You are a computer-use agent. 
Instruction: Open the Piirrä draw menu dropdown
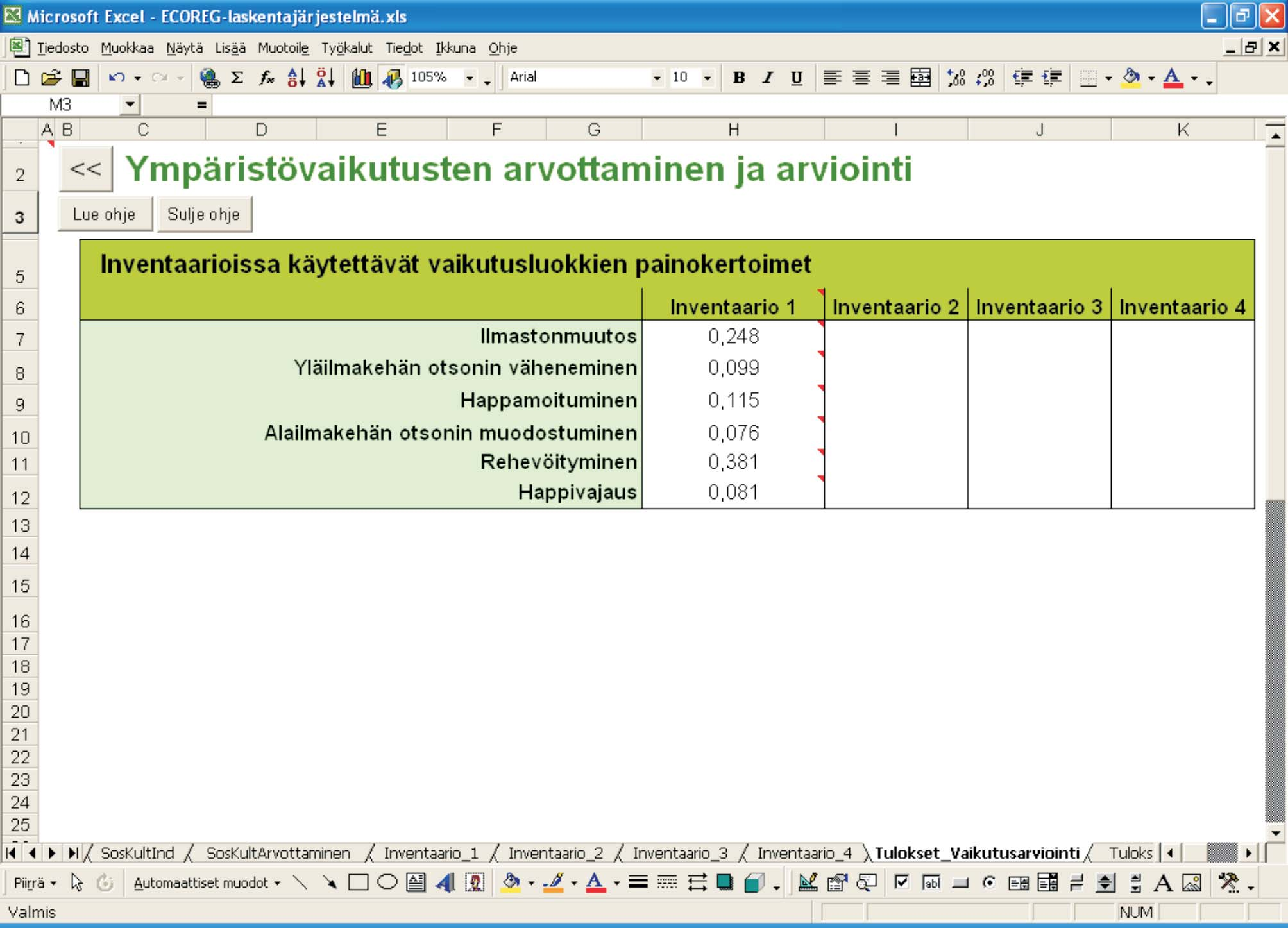(x=35, y=882)
